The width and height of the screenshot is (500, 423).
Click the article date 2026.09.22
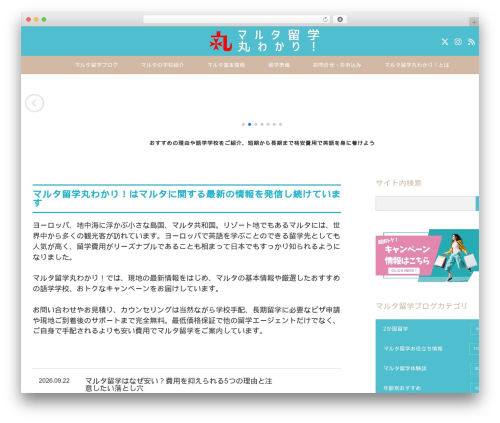(54, 381)
